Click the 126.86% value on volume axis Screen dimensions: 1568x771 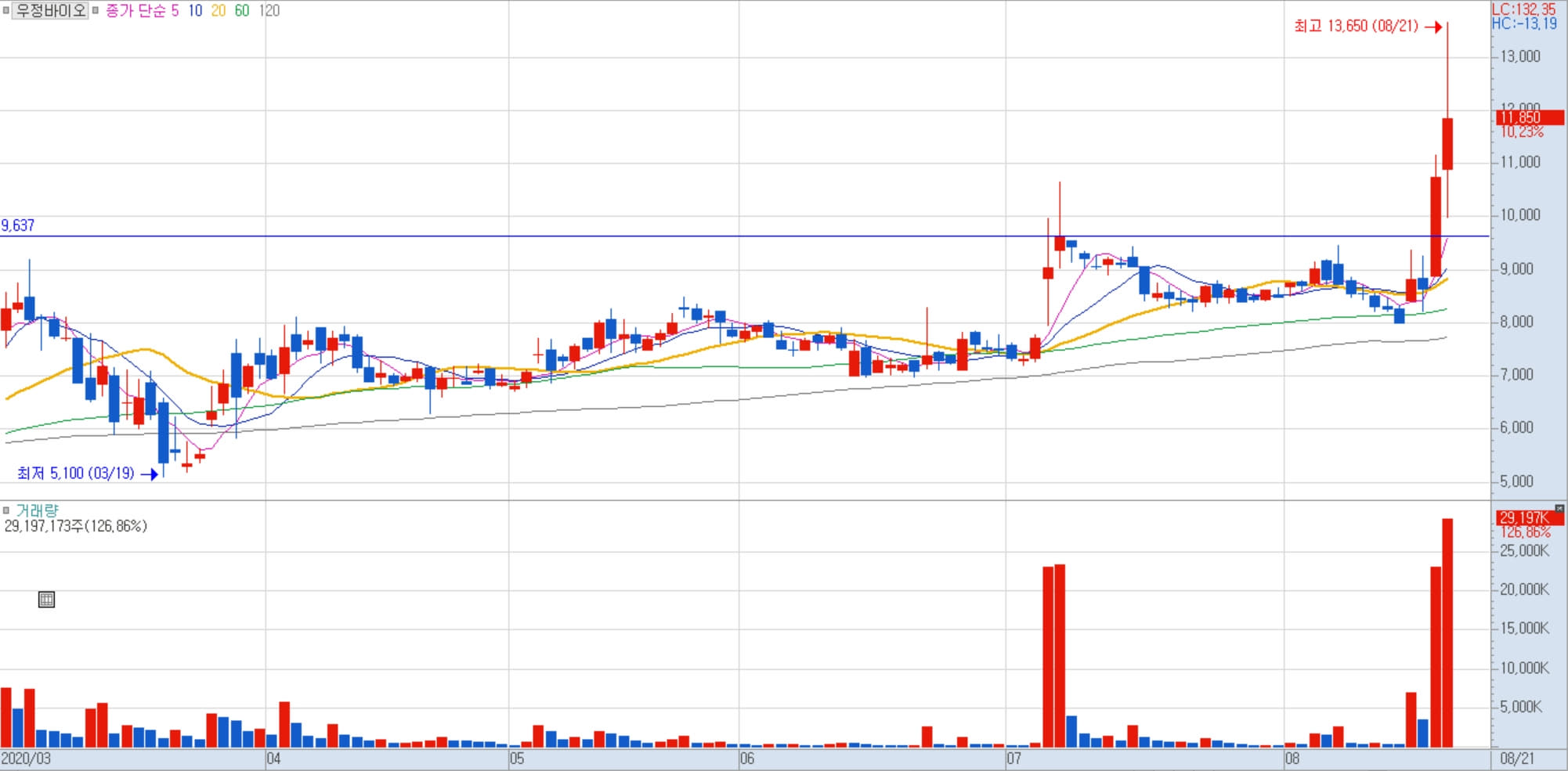click(1525, 532)
